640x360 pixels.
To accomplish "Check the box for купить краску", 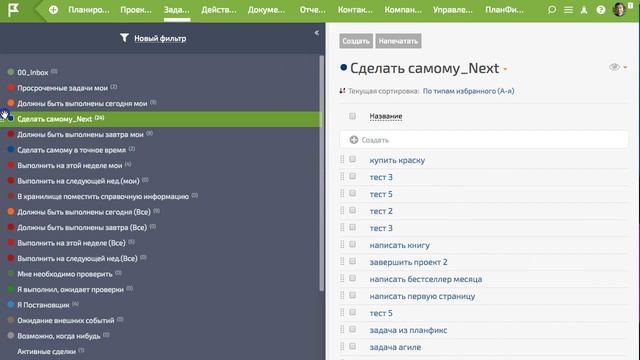I will tap(352, 159).
